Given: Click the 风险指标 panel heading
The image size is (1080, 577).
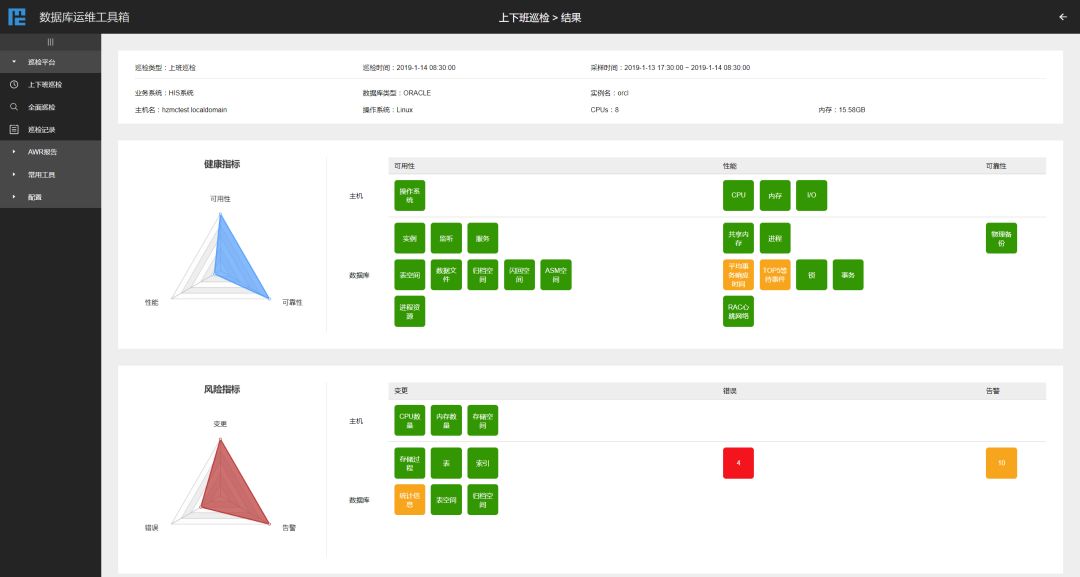Looking at the screenshot, I should pyautogui.click(x=222, y=389).
